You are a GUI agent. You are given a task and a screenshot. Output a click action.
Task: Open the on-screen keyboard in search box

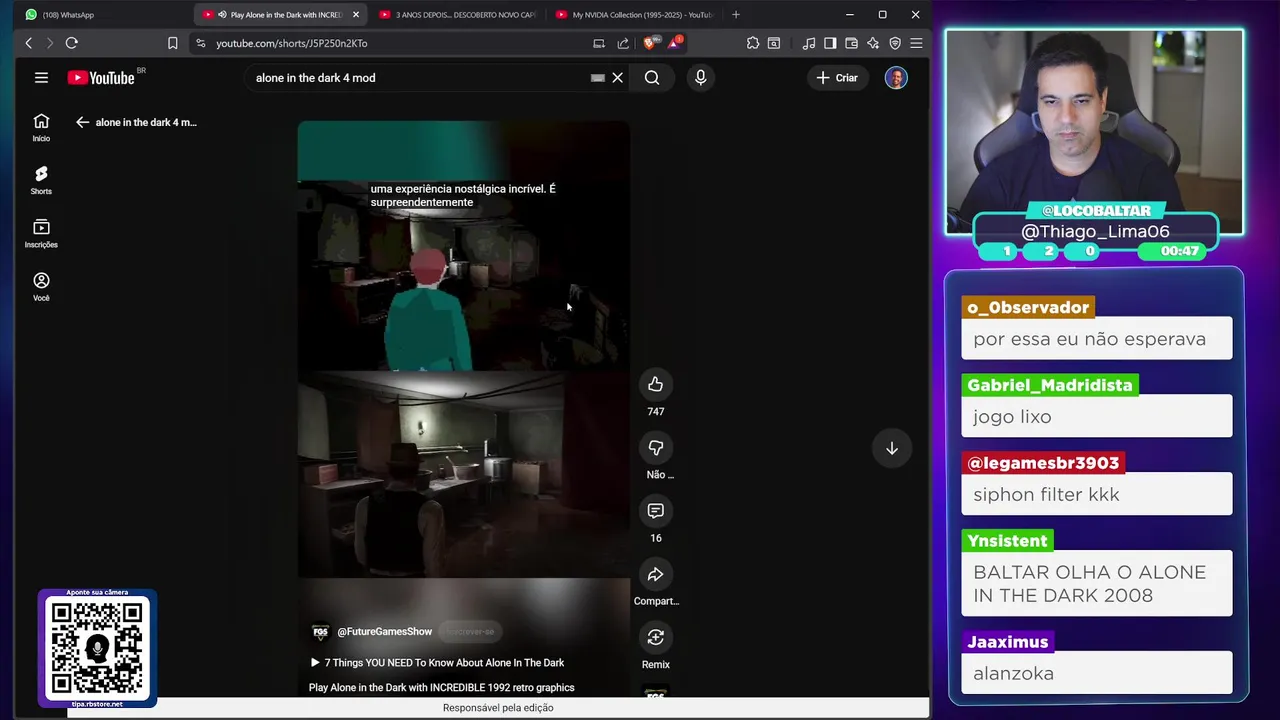[x=598, y=77]
